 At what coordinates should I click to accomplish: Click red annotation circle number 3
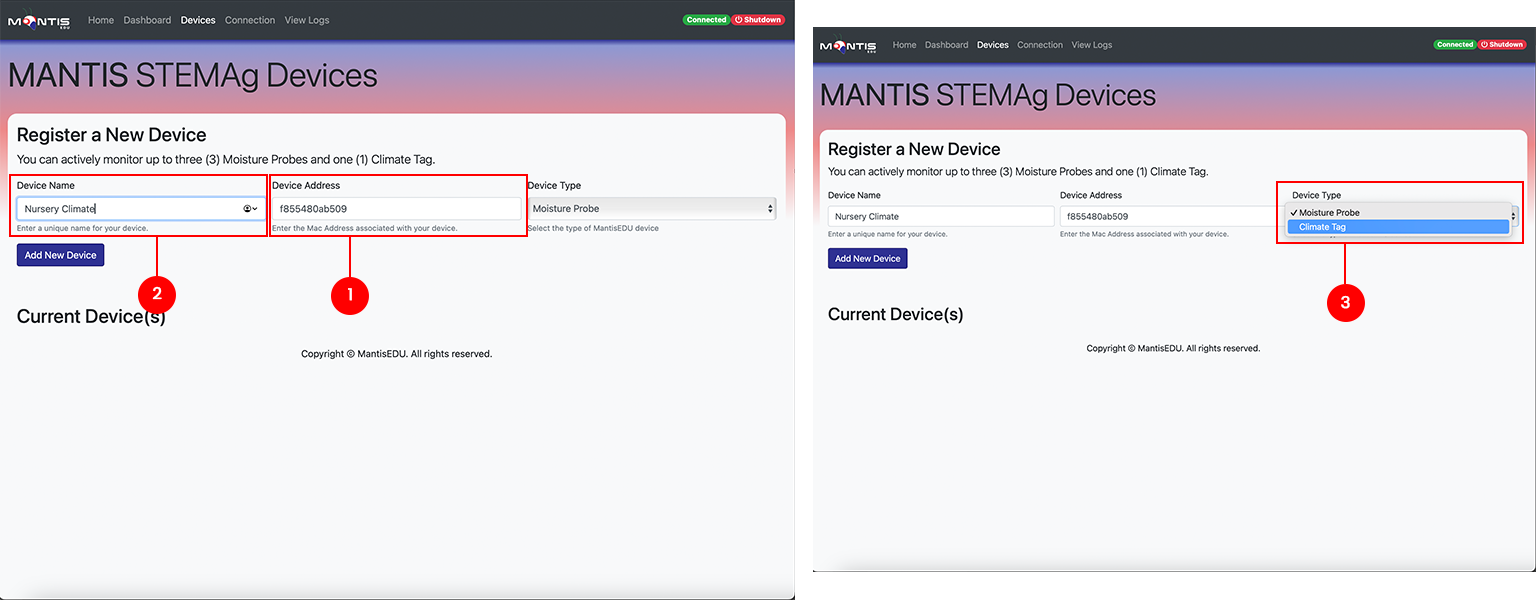pyautogui.click(x=1345, y=304)
